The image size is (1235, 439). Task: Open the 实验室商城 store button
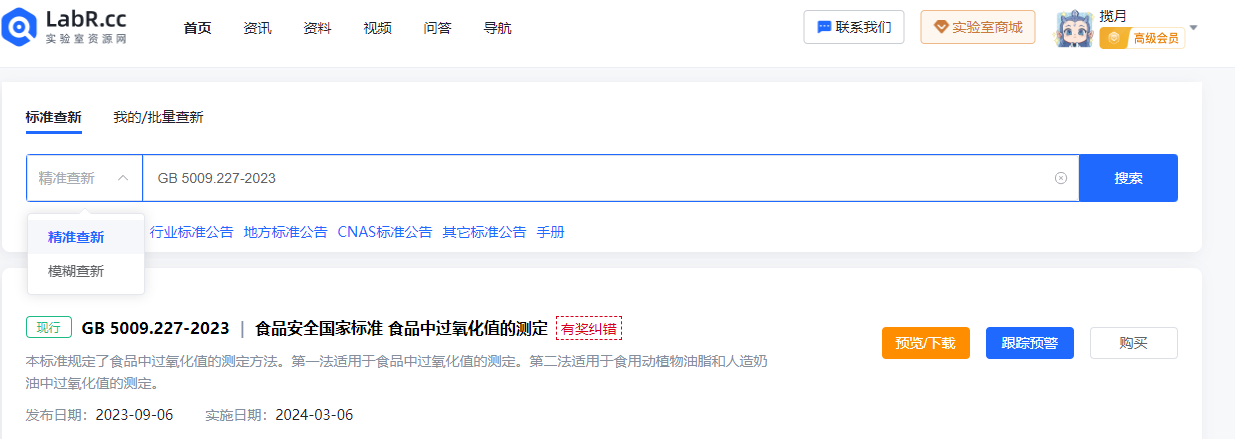[x=978, y=27]
